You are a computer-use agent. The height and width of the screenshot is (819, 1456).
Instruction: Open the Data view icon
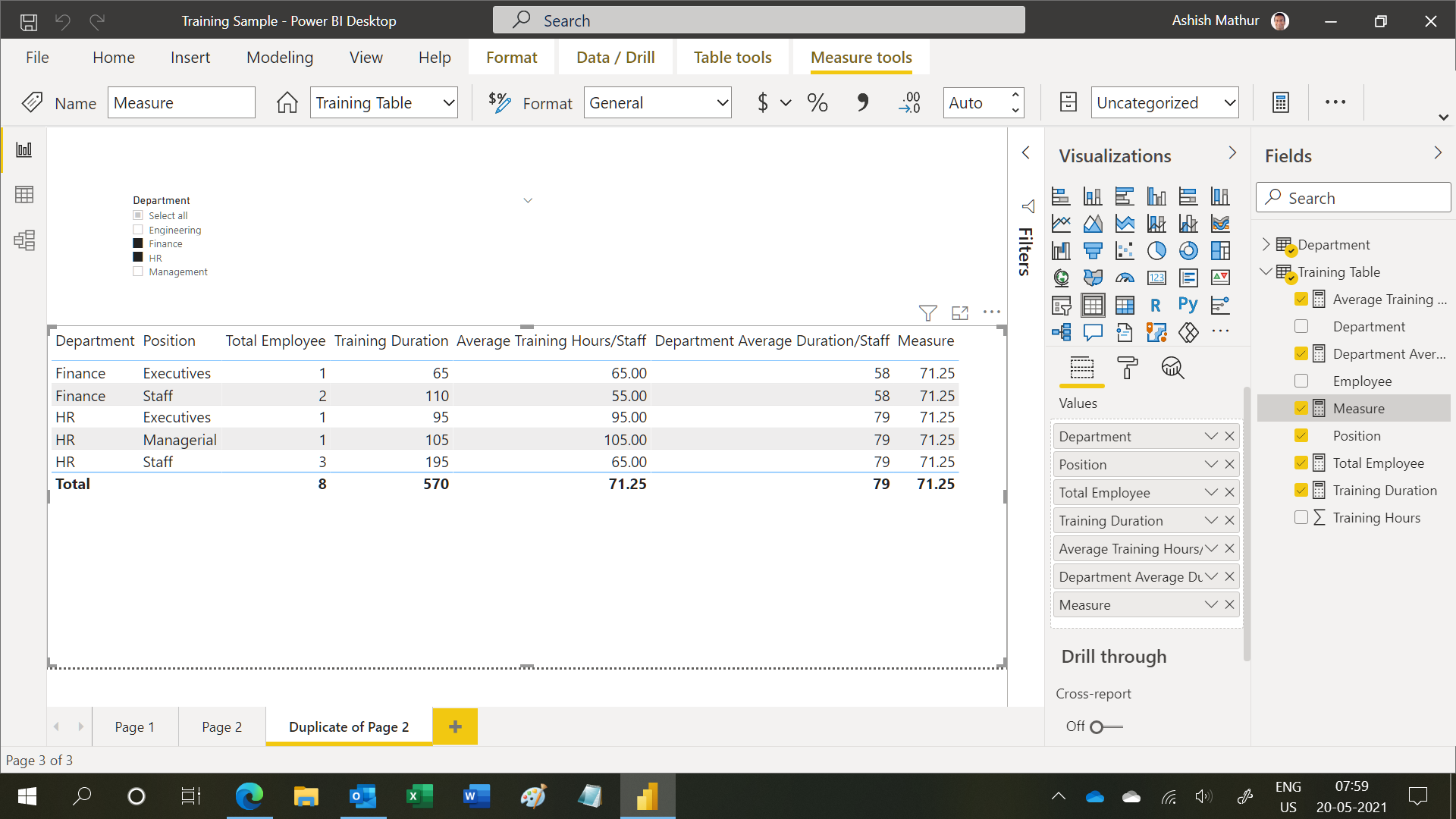coord(24,195)
